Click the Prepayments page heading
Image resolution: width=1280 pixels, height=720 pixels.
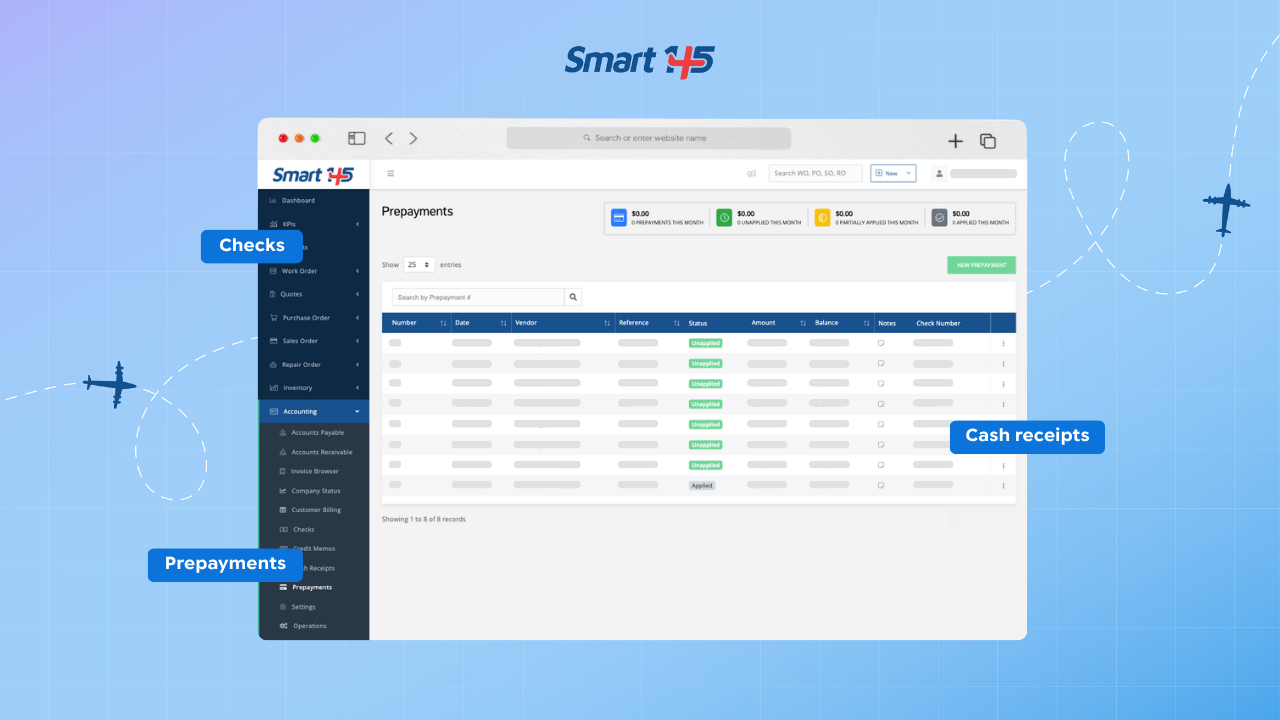pyautogui.click(x=417, y=211)
